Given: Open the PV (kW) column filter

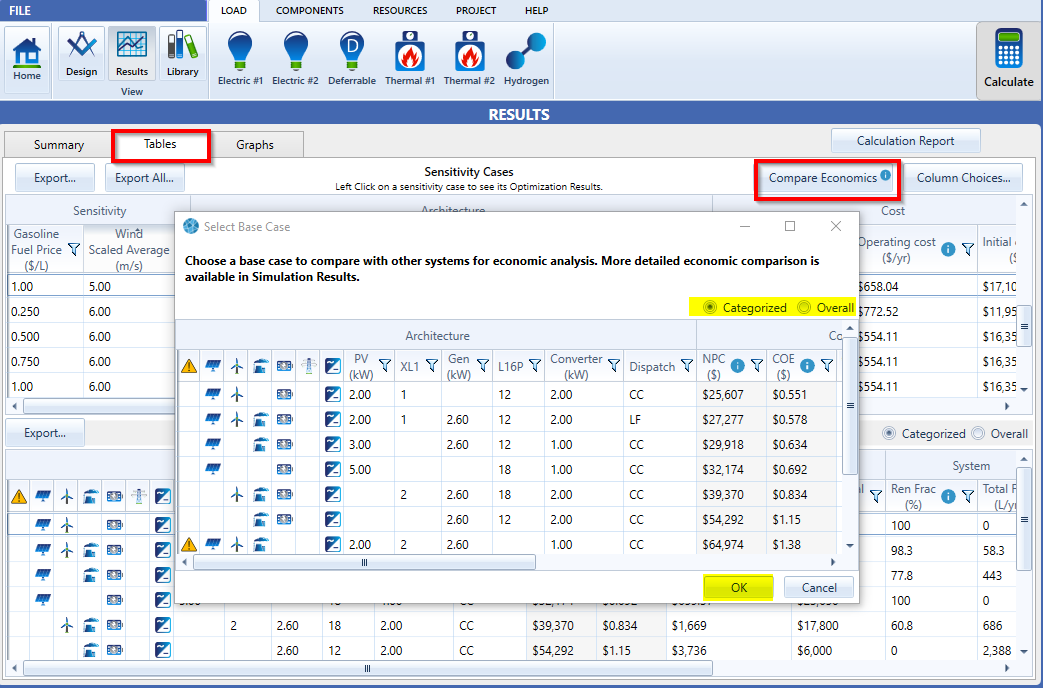Looking at the screenshot, I should click(385, 366).
